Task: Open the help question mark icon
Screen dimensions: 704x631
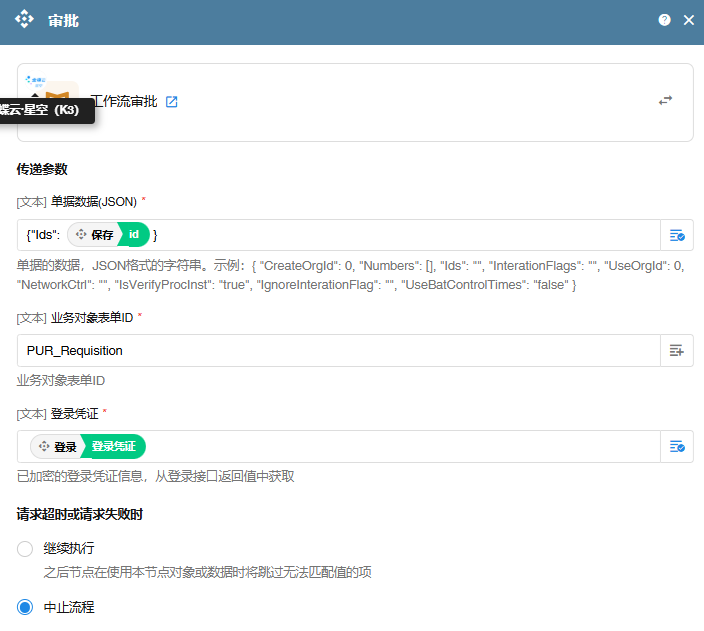Action: 664,20
